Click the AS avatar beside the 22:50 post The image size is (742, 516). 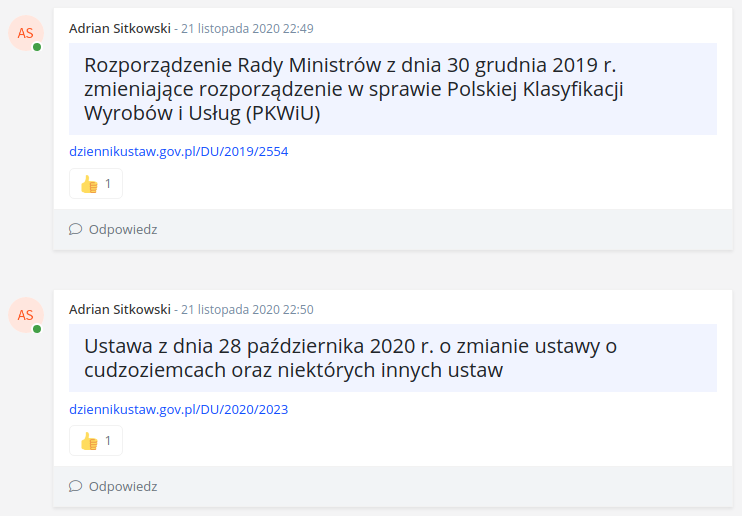click(25, 314)
